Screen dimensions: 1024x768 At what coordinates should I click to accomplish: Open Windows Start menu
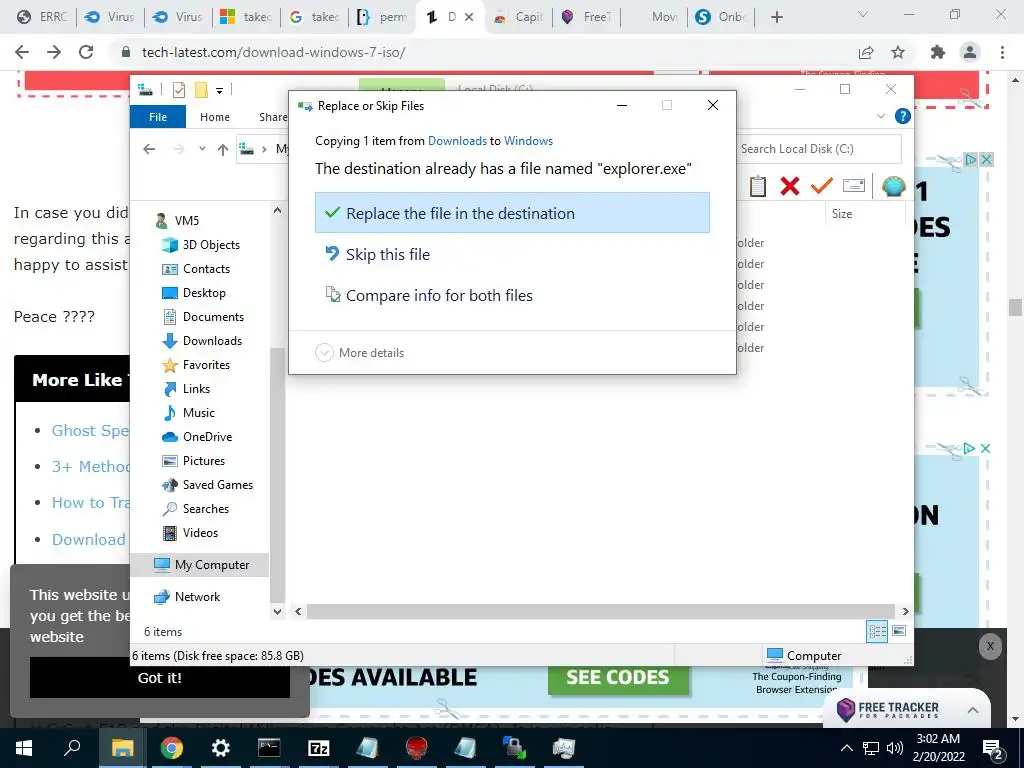click(24, 748)
